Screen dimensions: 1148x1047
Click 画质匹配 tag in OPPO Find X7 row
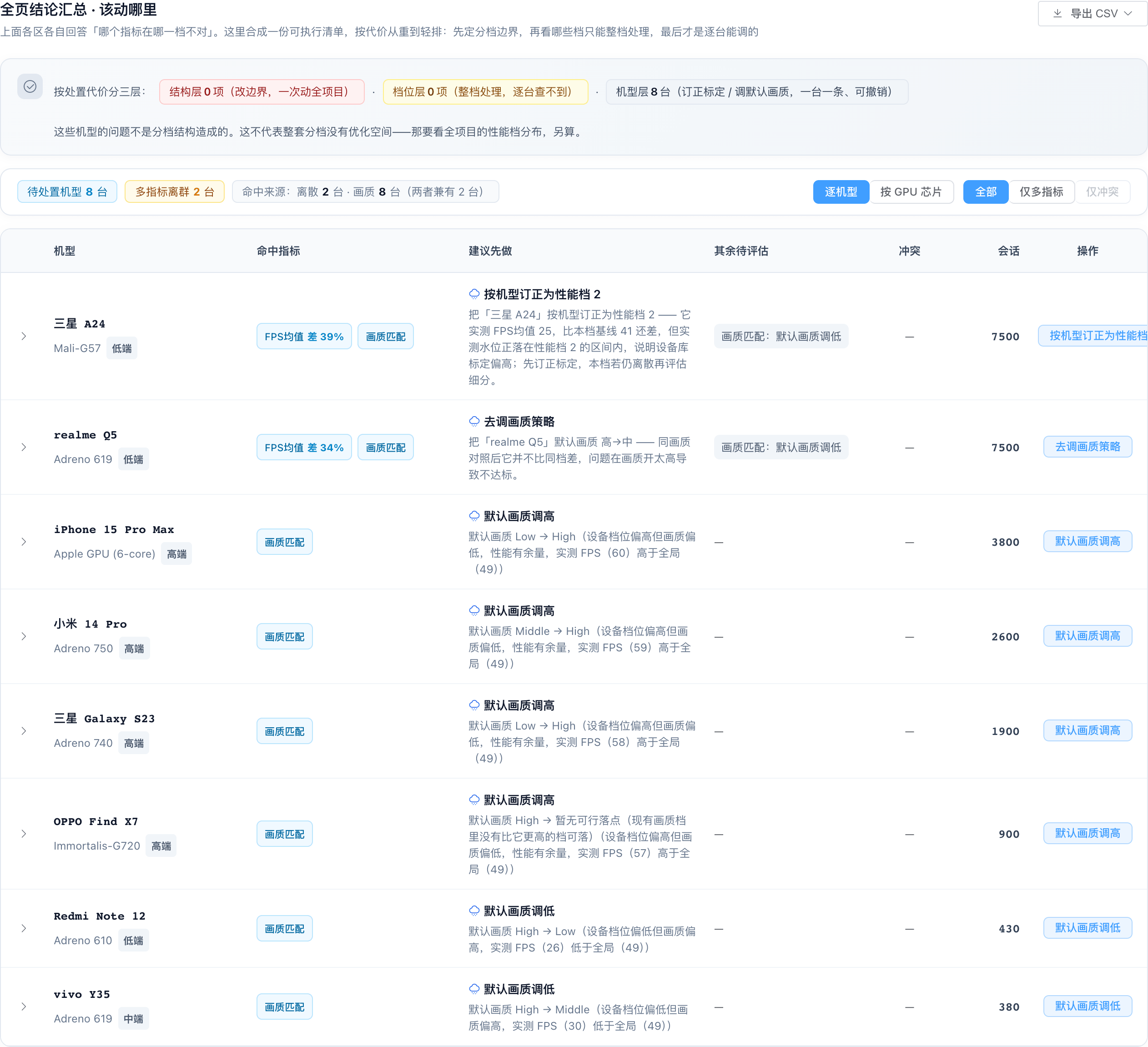(285, 834)
